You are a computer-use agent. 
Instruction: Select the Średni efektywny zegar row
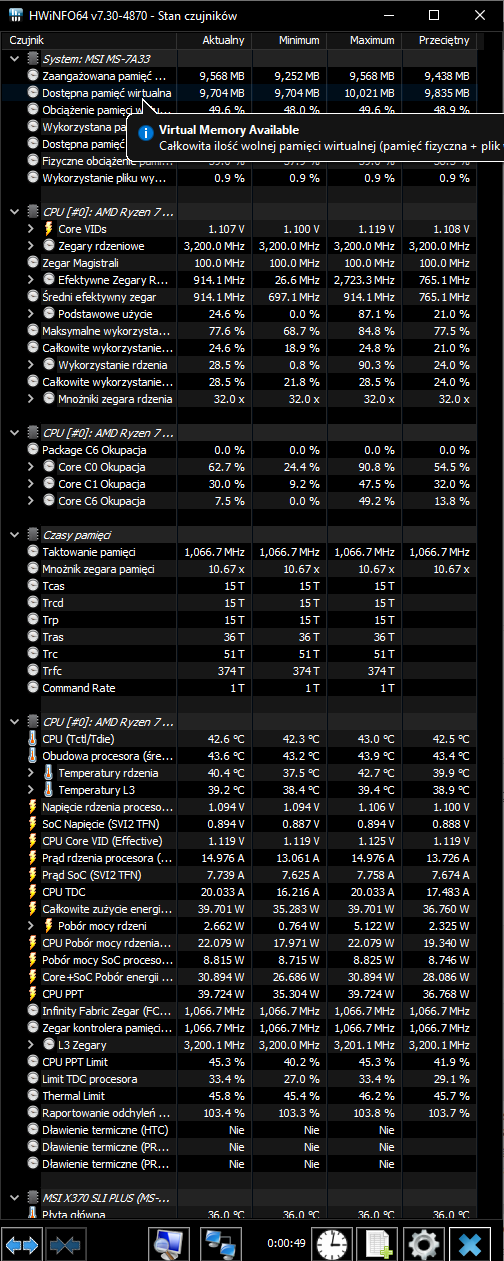tap(238, 296)
